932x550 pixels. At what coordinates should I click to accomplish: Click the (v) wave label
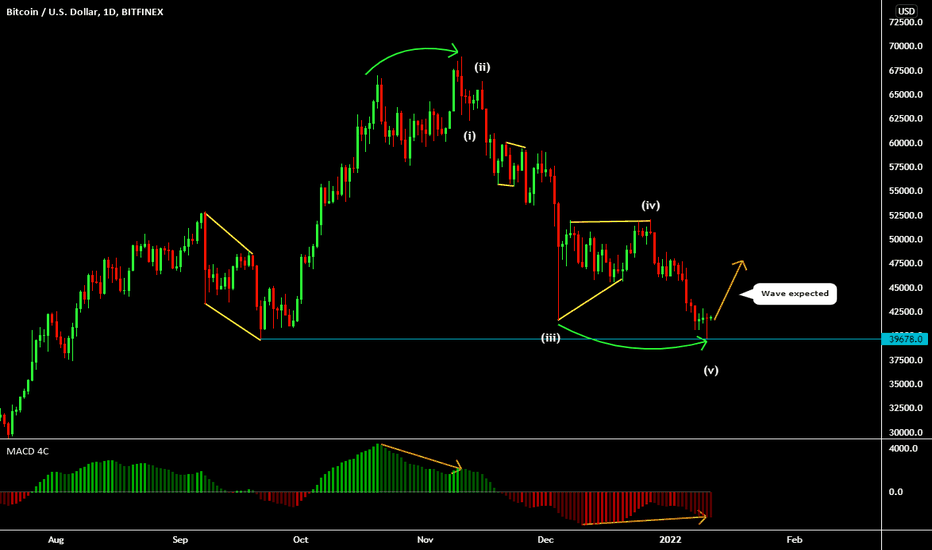pyautogui.click(x=711, y=370)
